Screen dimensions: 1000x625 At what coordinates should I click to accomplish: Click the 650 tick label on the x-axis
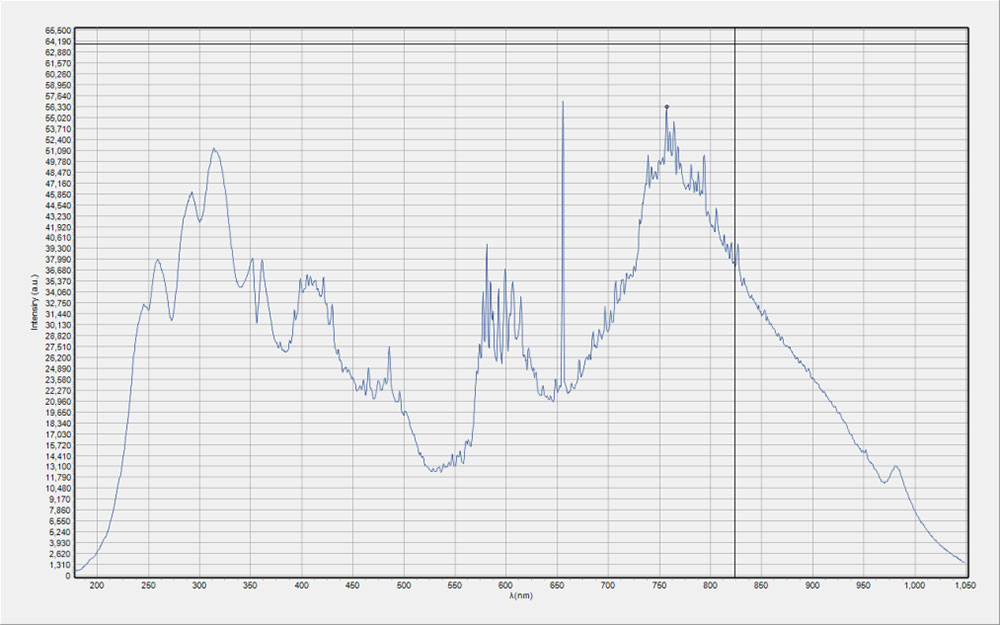557,587
